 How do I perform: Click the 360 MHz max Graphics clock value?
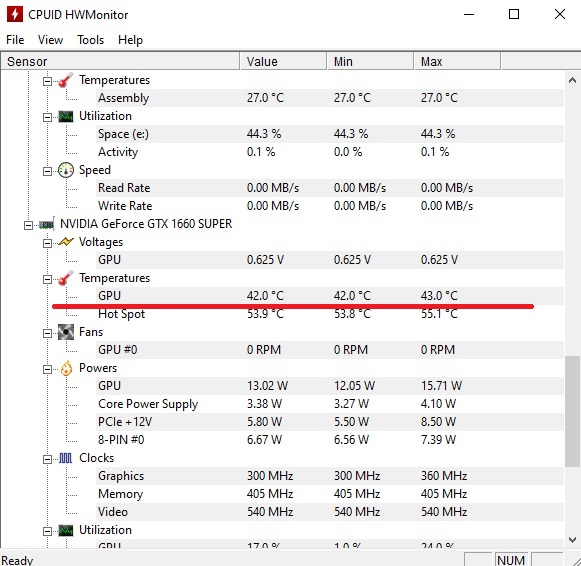point(444,476)
